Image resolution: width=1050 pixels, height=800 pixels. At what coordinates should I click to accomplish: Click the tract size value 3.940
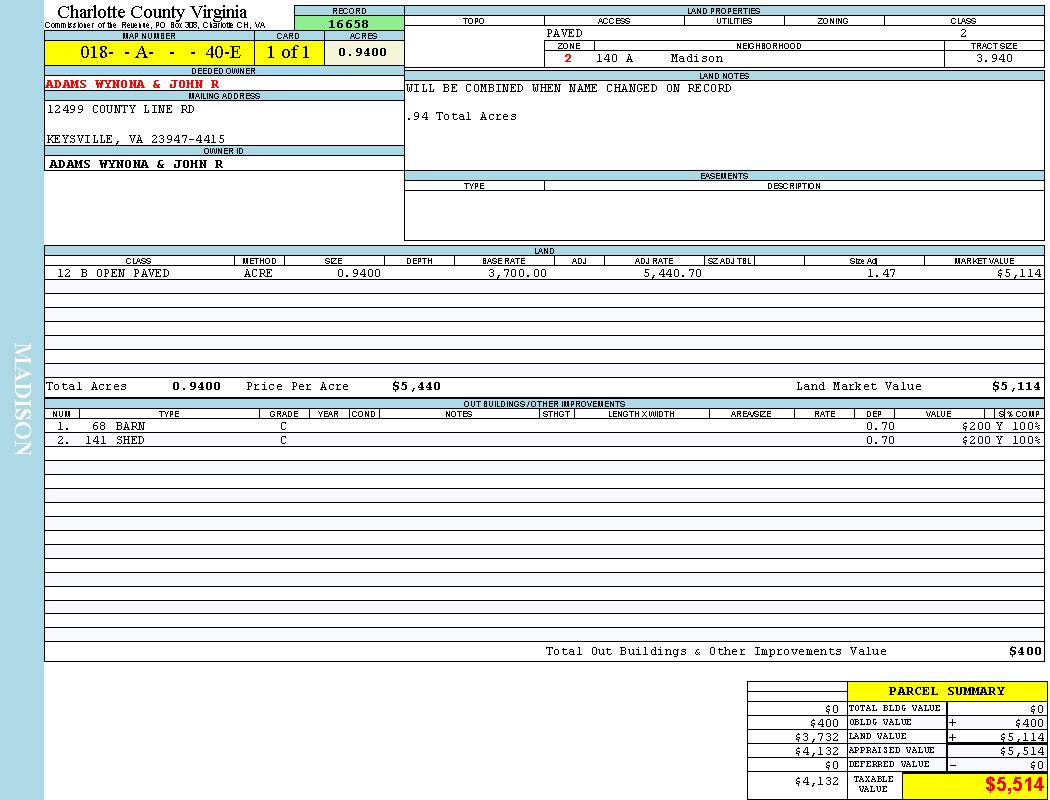(x=994, y=58)
